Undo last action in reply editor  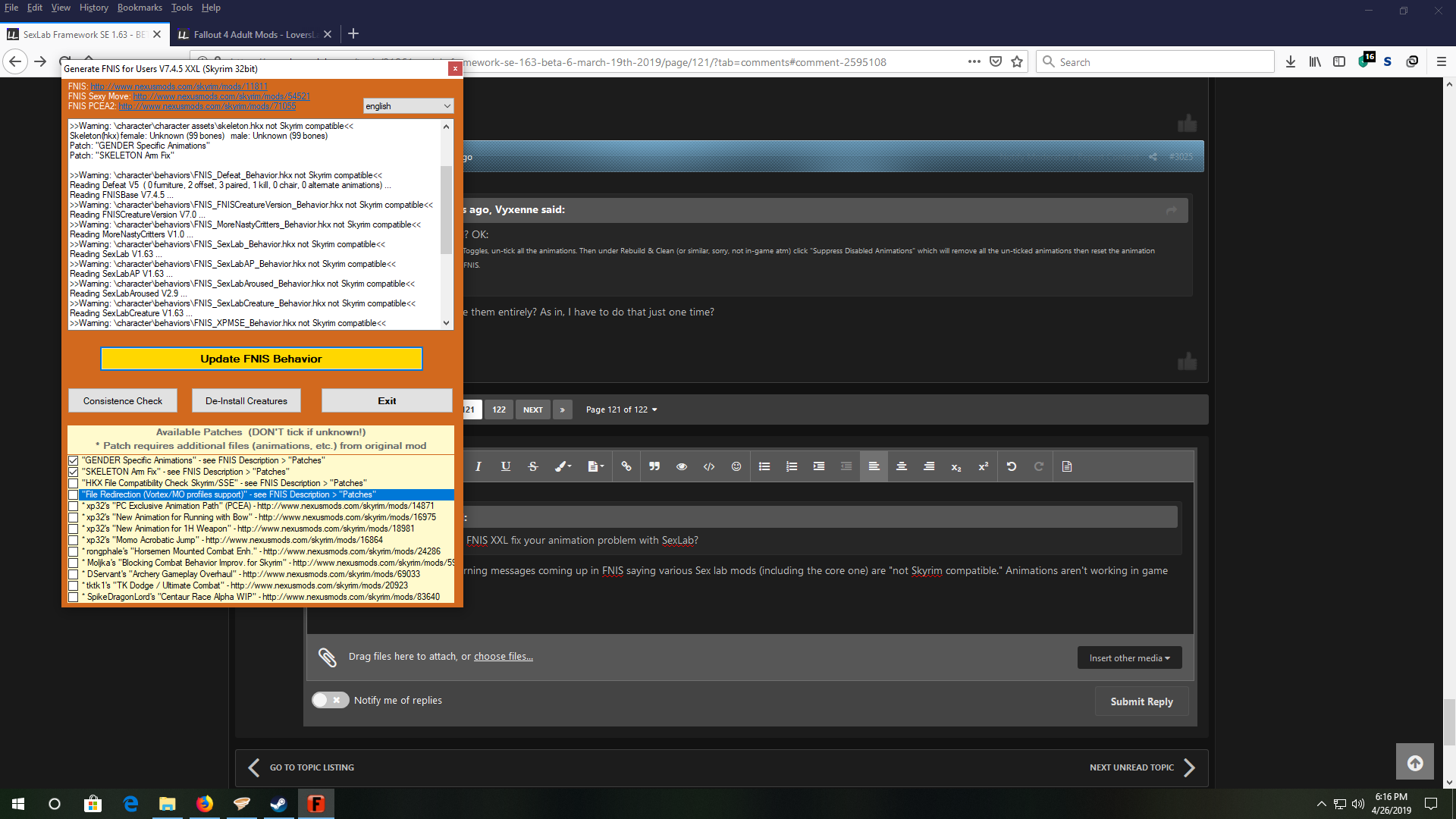pyautogui.click(x=1012, y=466)
